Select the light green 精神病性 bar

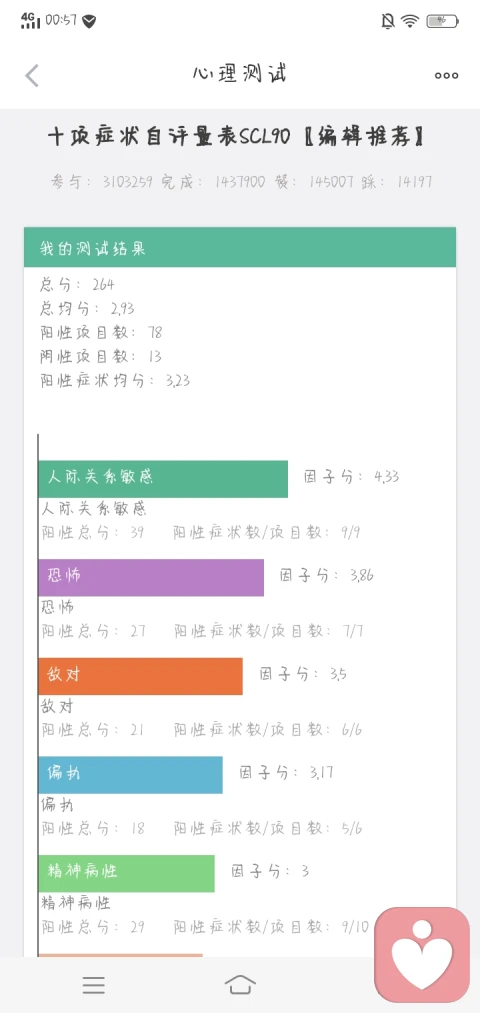point(126,873)
